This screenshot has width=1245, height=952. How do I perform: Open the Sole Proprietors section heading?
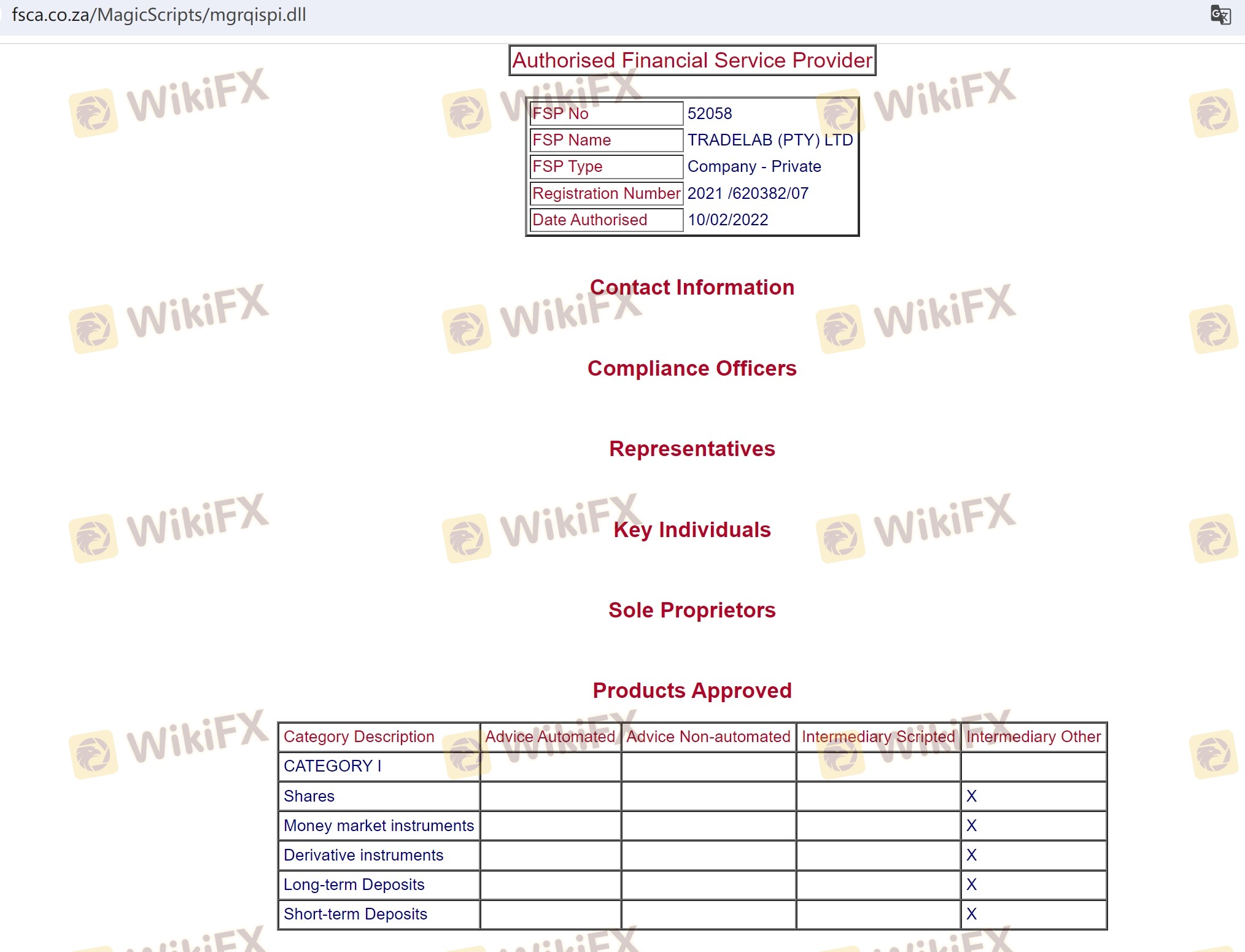pyautogui.click(x=692, y=610)
